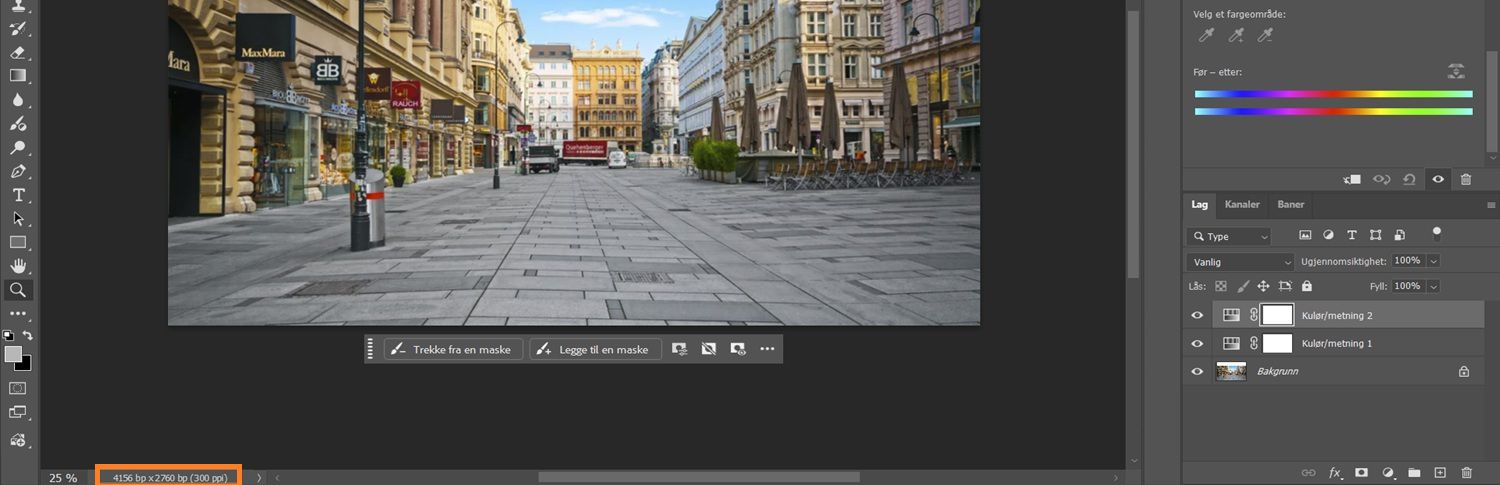Filter layers by pixel layers
Screen dimensions: 1500x485
point(1305,235)
